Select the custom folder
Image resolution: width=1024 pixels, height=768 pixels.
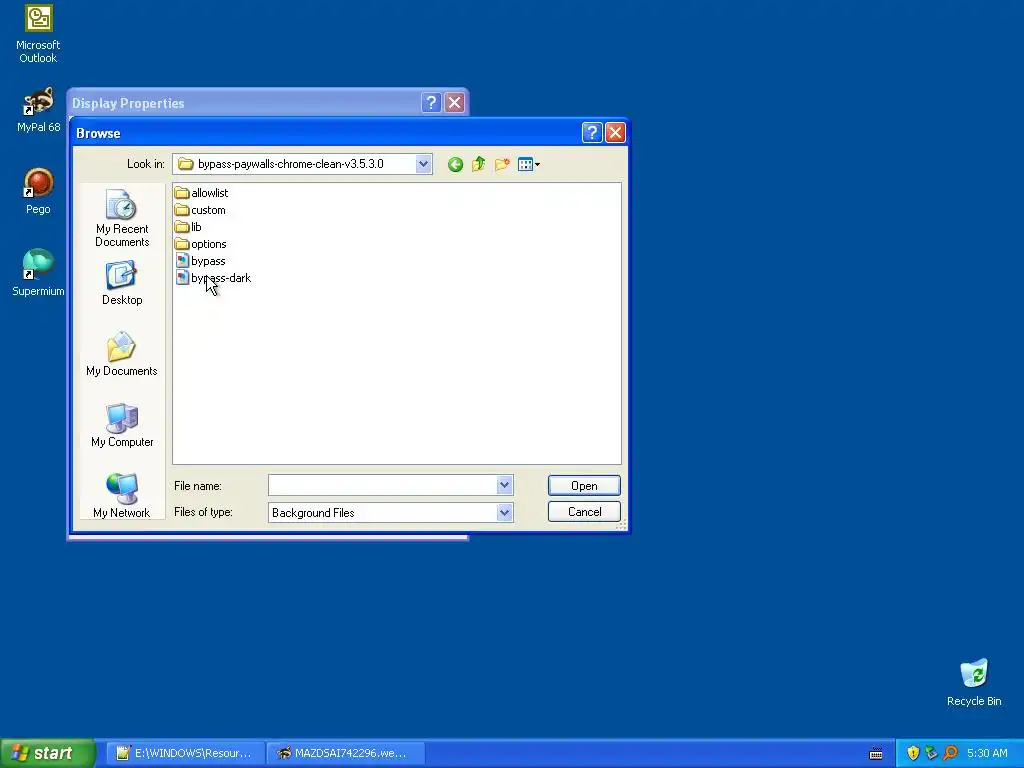tap(200, 210)
